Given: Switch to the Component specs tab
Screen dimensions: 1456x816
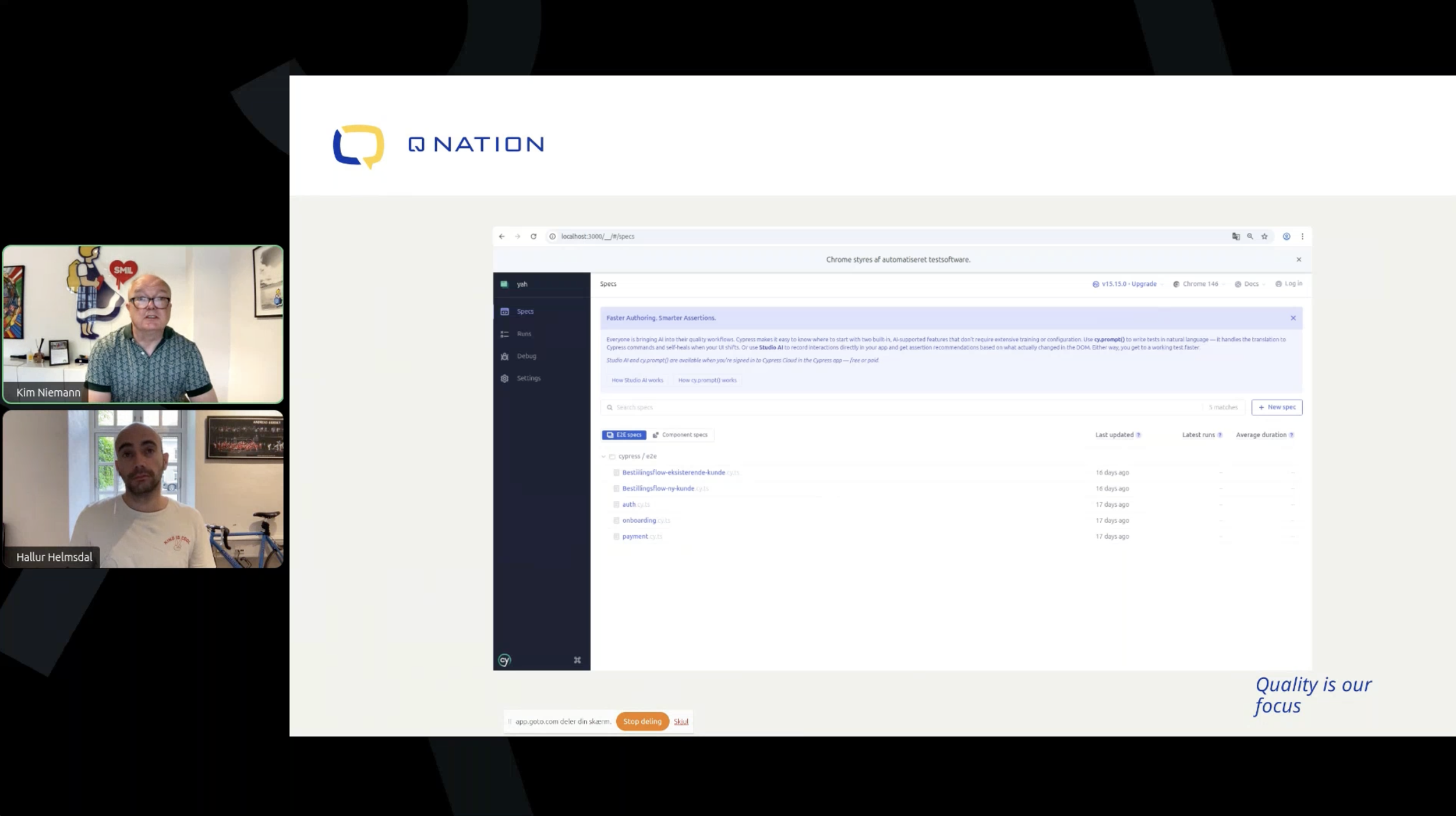Looking at the screenshot, I should [x=680, y=435].
